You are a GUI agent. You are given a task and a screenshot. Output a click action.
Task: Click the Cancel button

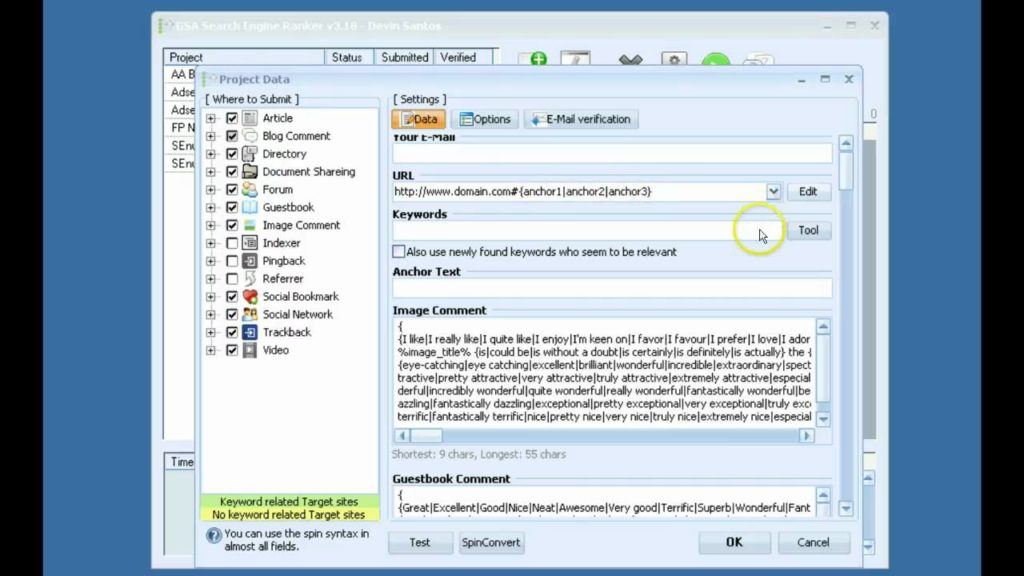pyautogui.click(x=813, y=542)
